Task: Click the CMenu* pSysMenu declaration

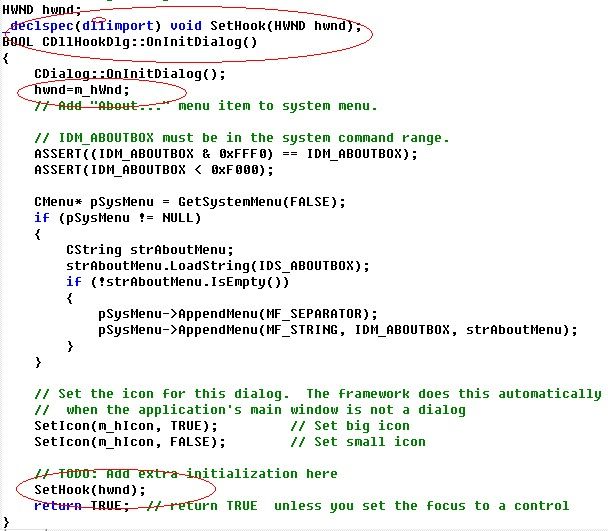Action: click(190, 202)
